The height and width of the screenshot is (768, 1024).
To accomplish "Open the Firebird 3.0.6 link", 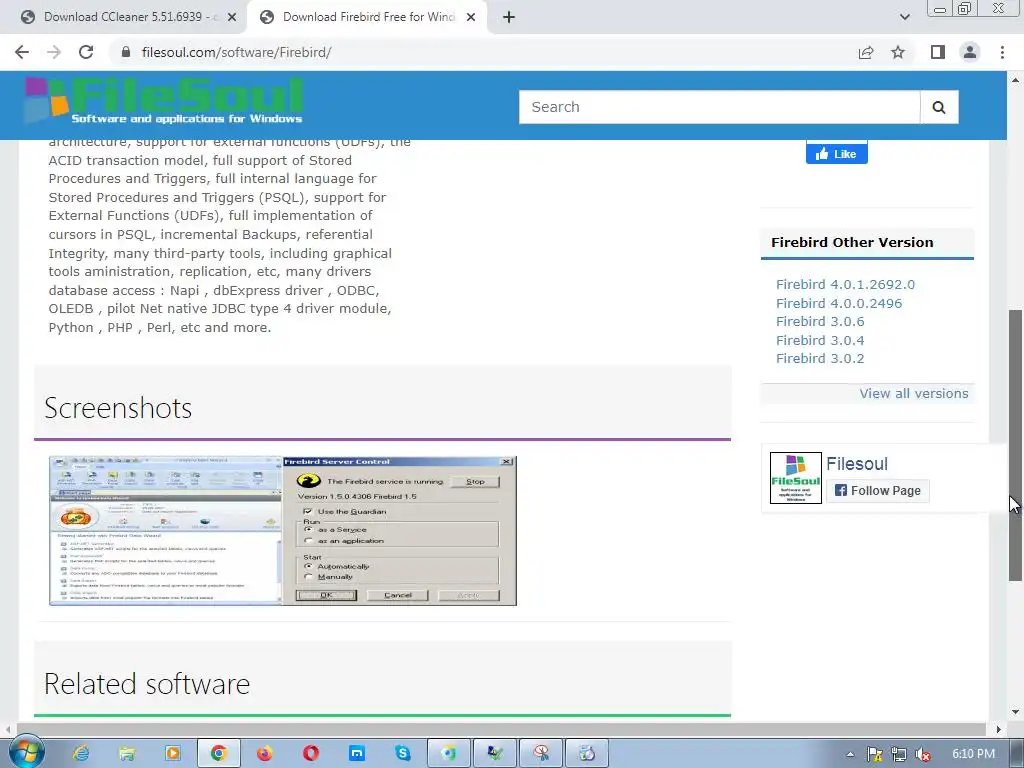I will tap(820, 322).
